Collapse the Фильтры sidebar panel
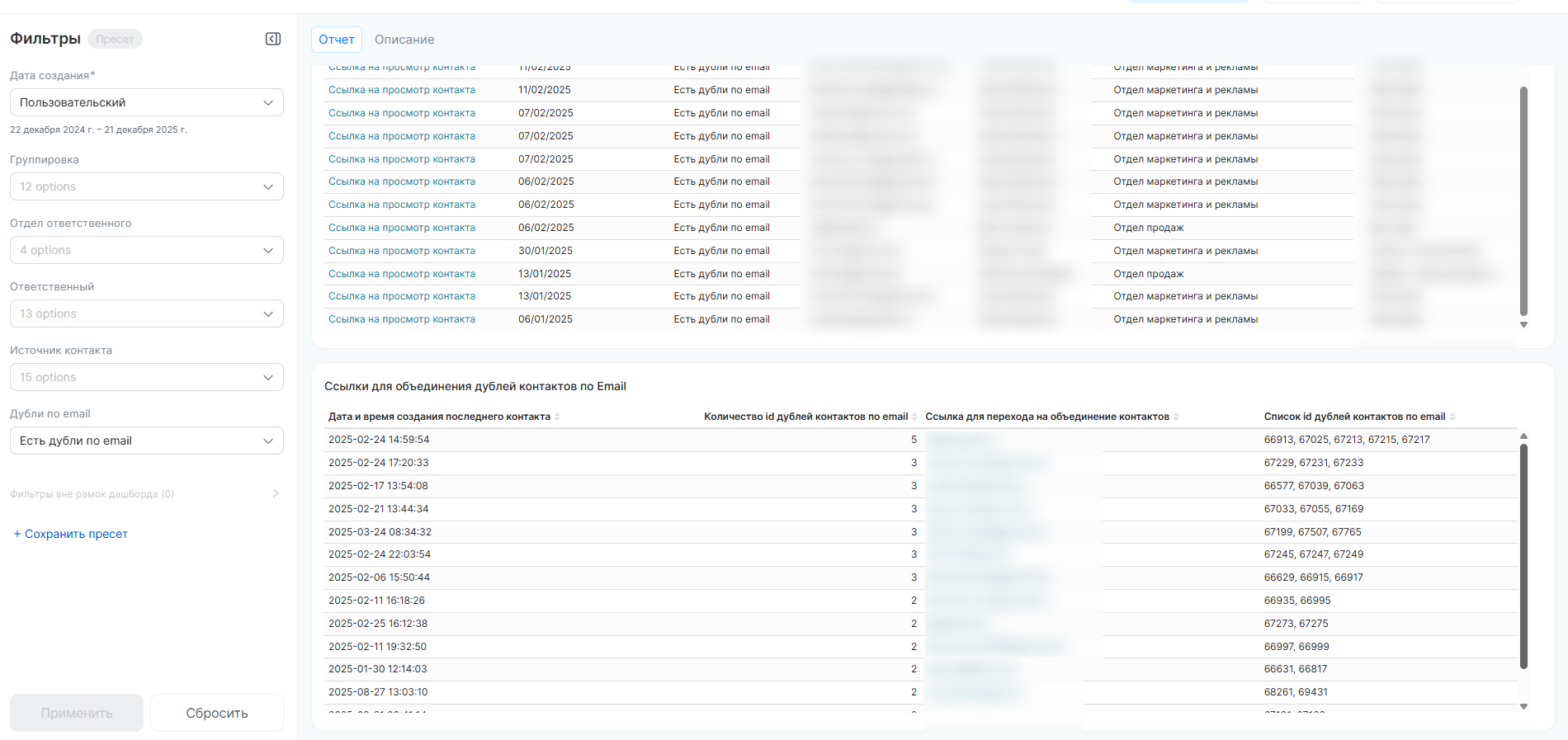1568x740 pixels. (x=273, y=39)
